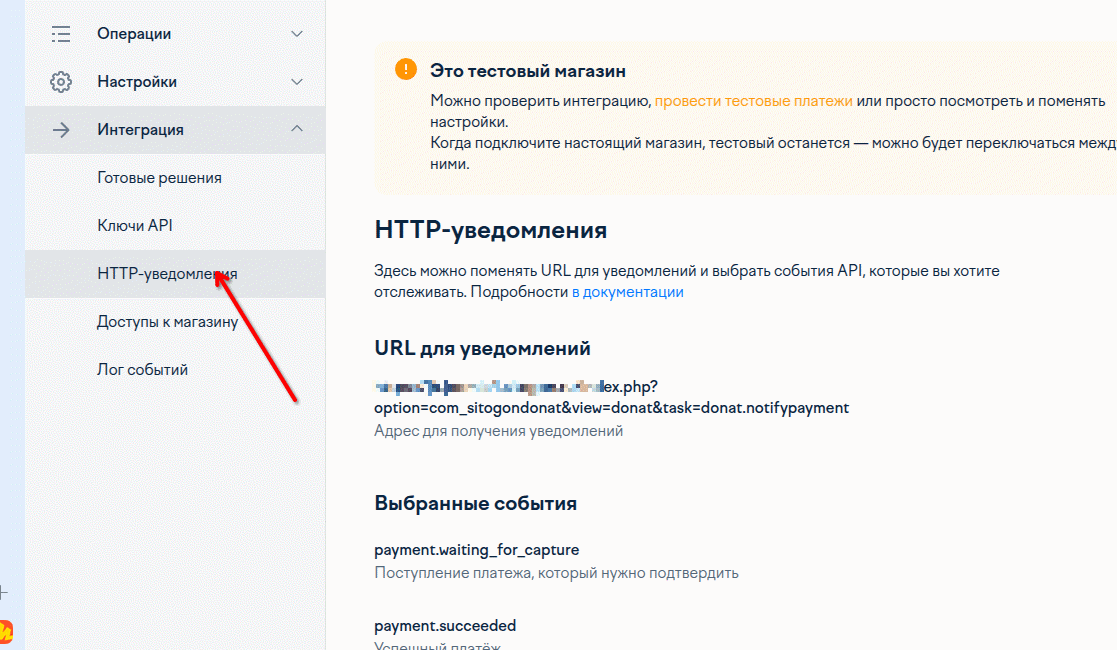Follow the 'провести тестовые платежи' link
Viewport: 1117px width, 650px height.
point(753,101)
